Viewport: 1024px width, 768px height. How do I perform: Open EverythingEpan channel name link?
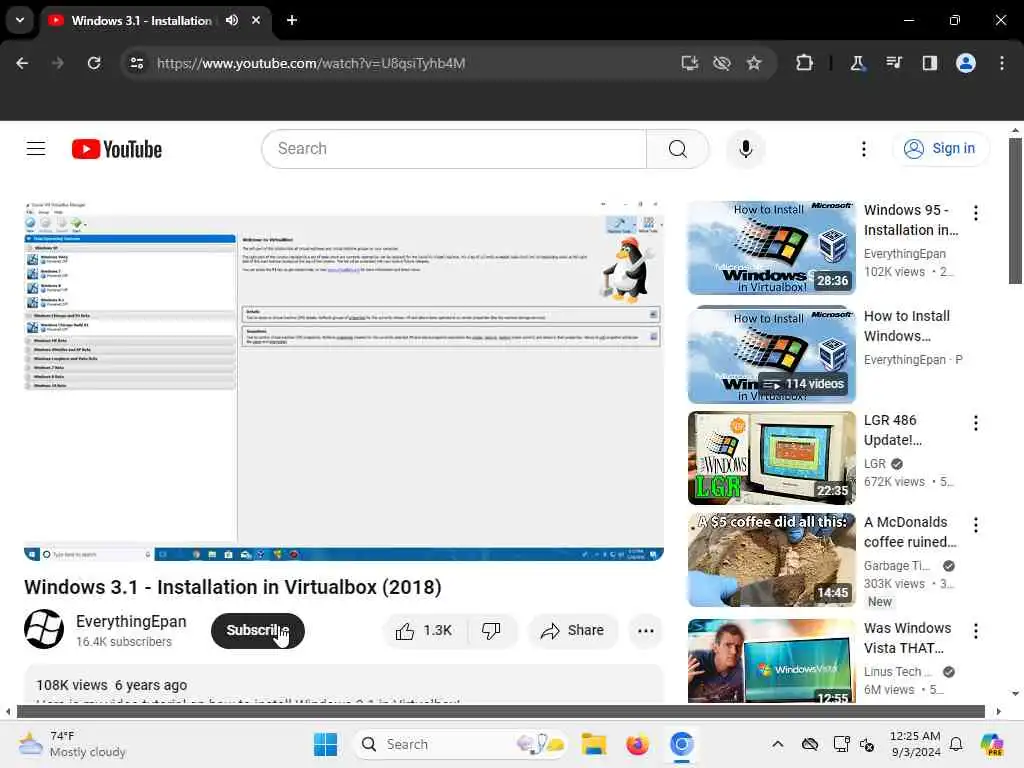[x=131, y=621]
